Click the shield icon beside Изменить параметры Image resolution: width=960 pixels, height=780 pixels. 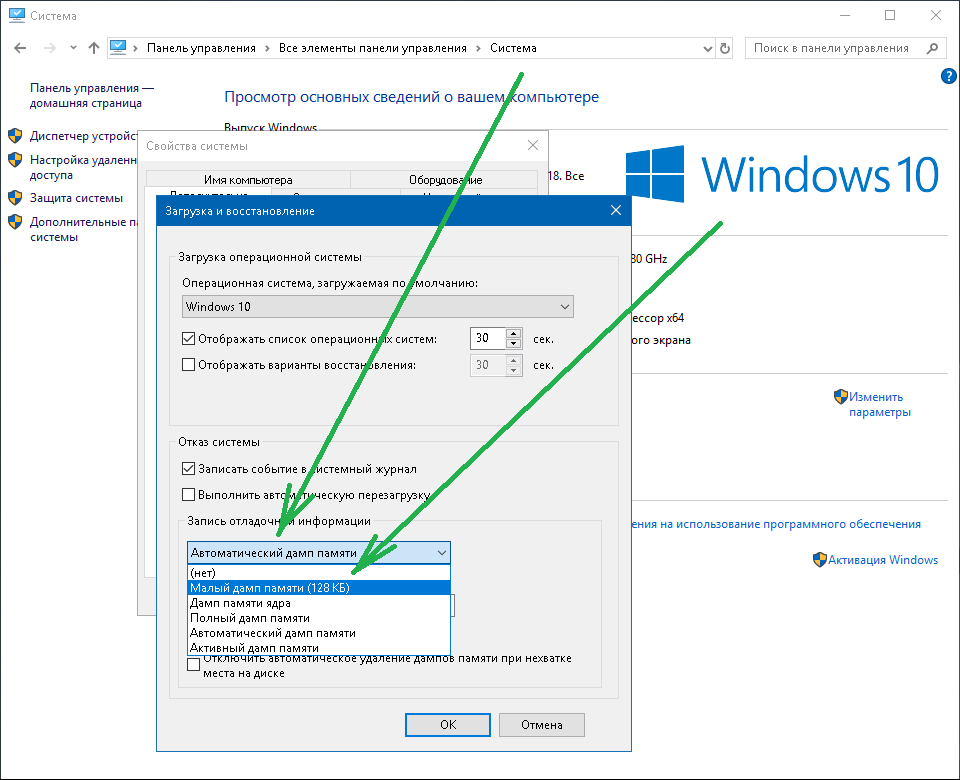click(840, 397)
